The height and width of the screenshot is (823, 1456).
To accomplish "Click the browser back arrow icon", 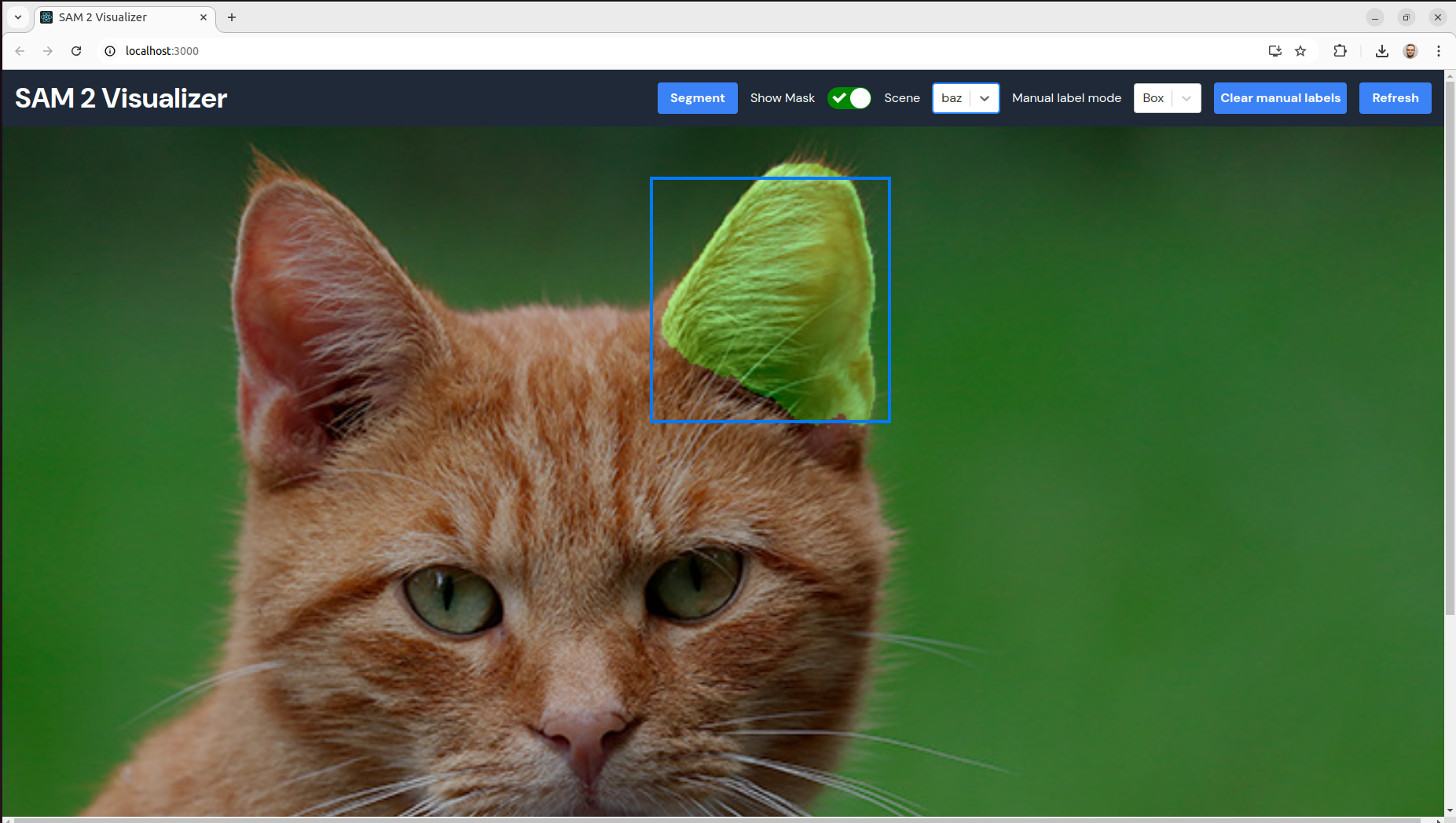I will point(20,51).
